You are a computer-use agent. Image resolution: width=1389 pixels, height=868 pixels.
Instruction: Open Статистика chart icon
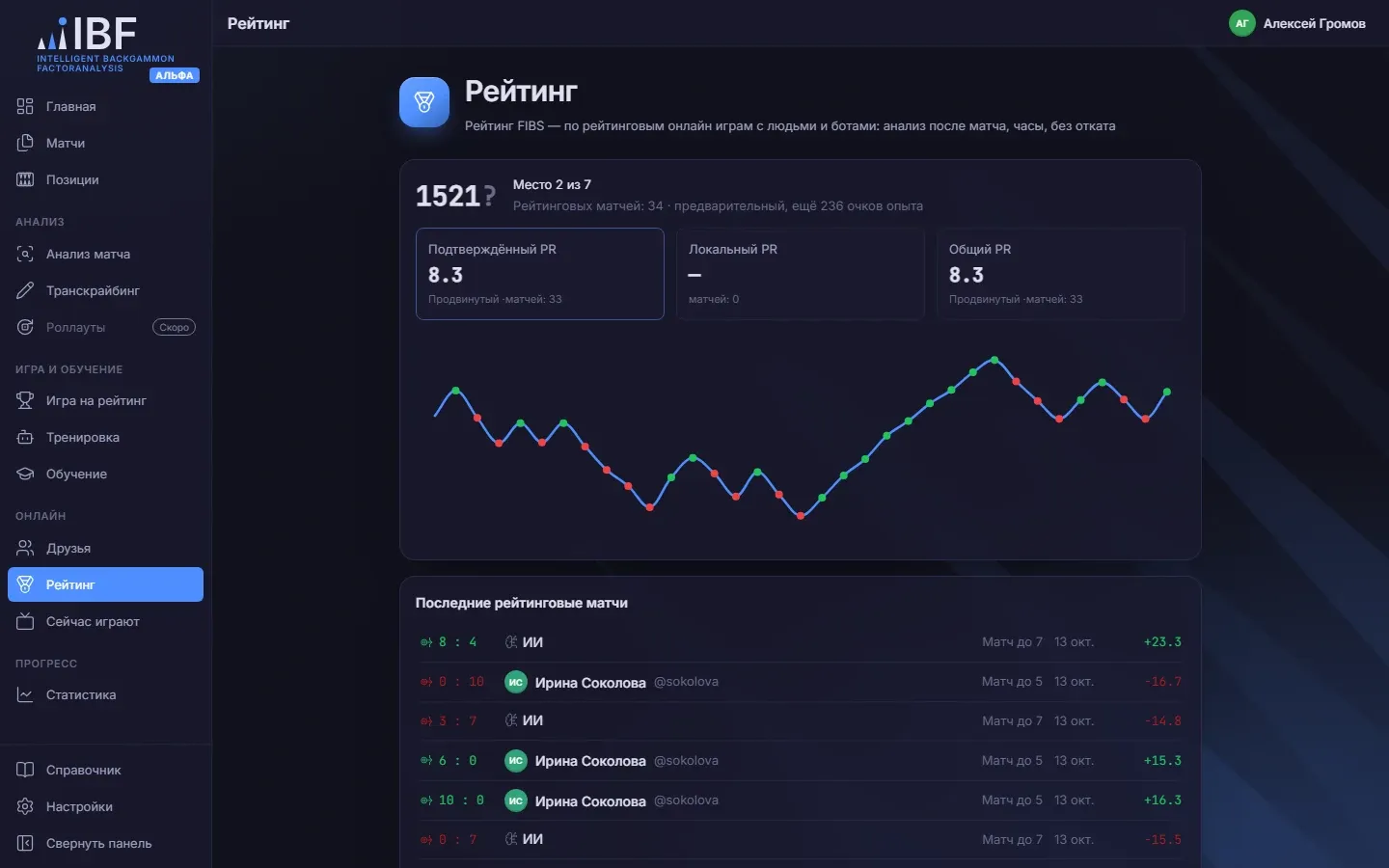[25, 694]
